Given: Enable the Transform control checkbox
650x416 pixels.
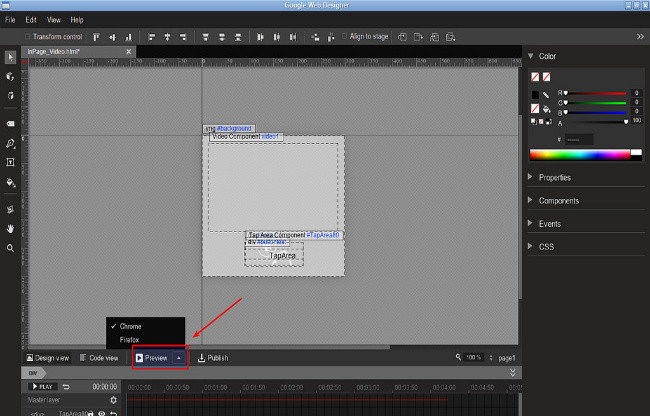Looking at the screenshot, I should pyautogui.click(x=25, y=36).
